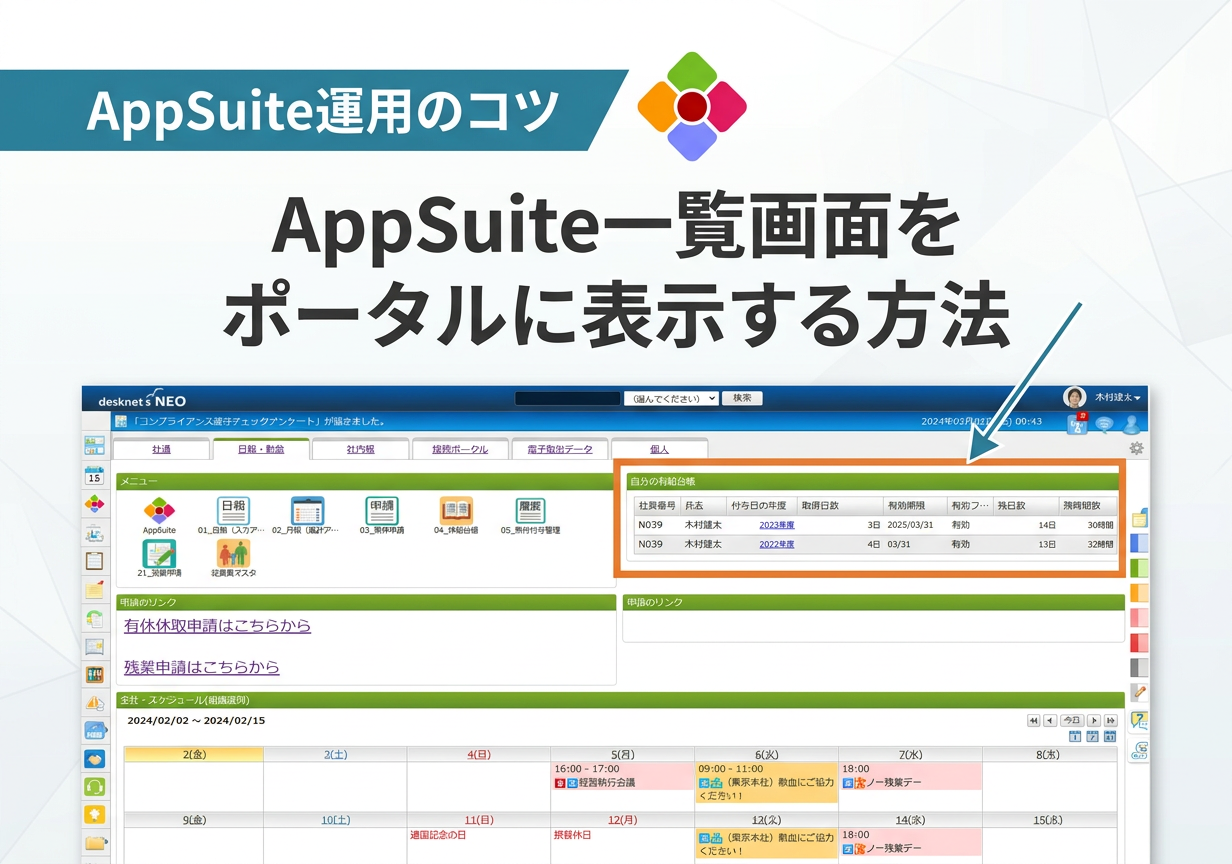Open the overtime application 残業申請 link
Screen dimensions: 1232x864
202,667
